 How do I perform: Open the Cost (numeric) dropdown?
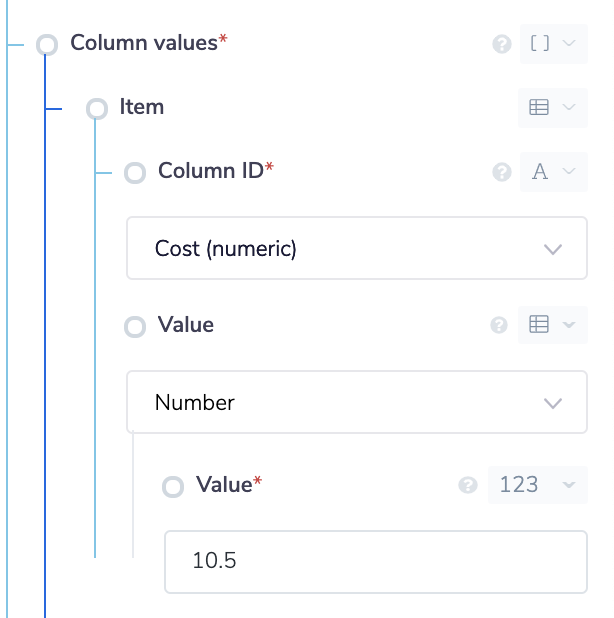356,249
